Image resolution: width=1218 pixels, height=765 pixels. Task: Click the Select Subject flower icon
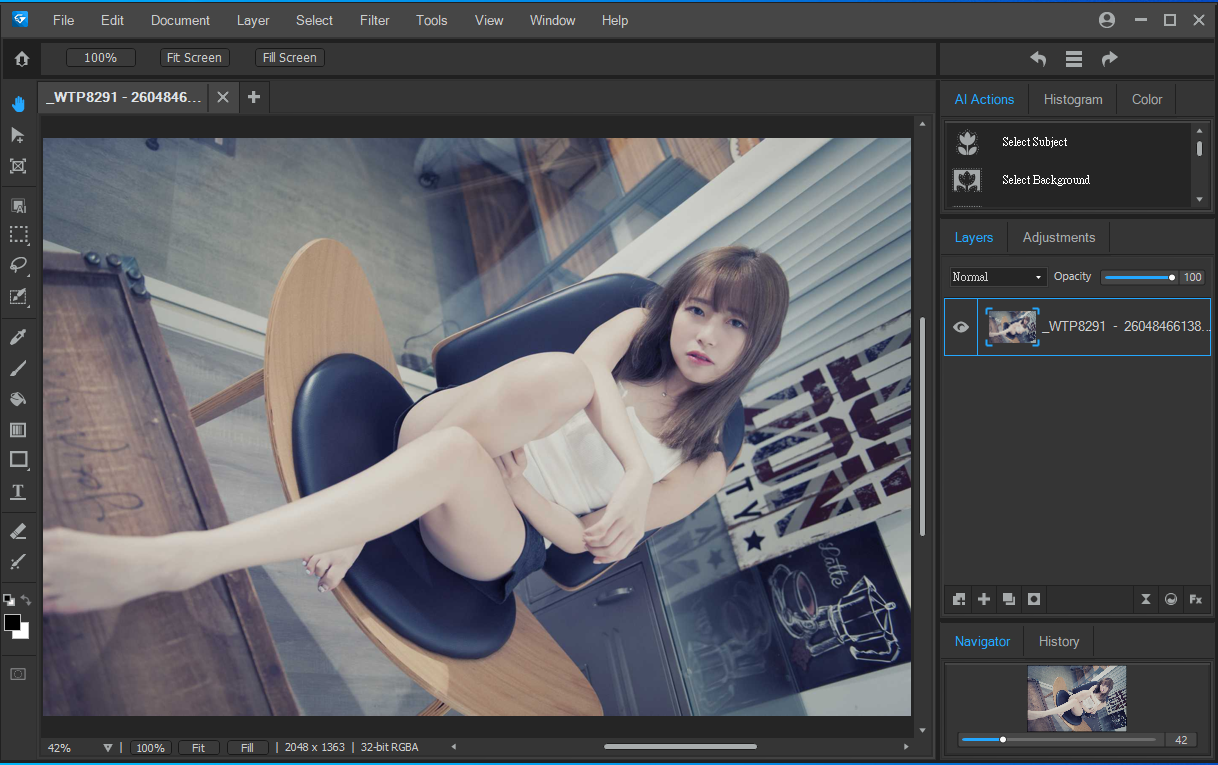[x=967, y=142]
